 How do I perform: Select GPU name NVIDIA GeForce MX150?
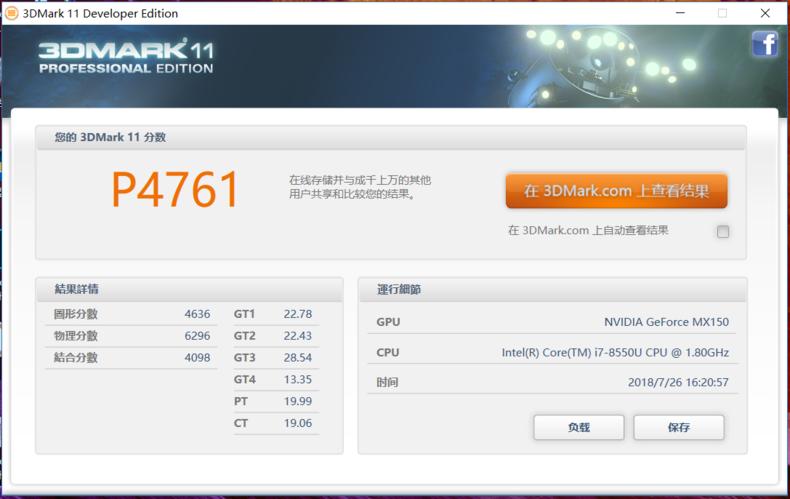[666, 322]
